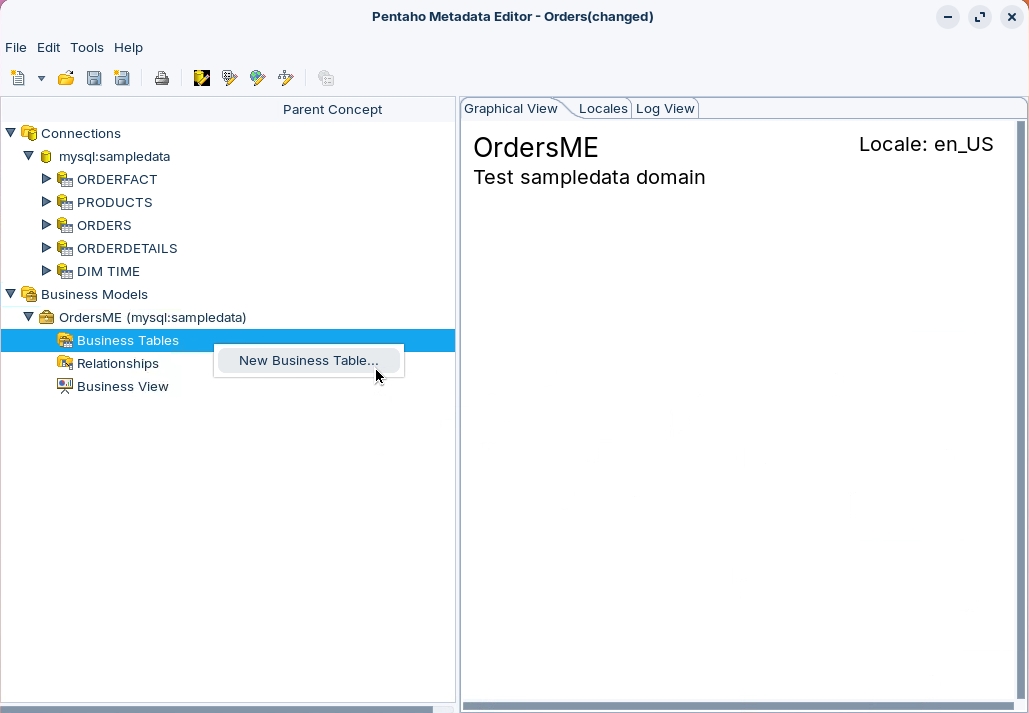Collapse the Business Models tree node
Image resolution: width=1029 pixels, height=713 pixels.
click(x=11, y=294)
